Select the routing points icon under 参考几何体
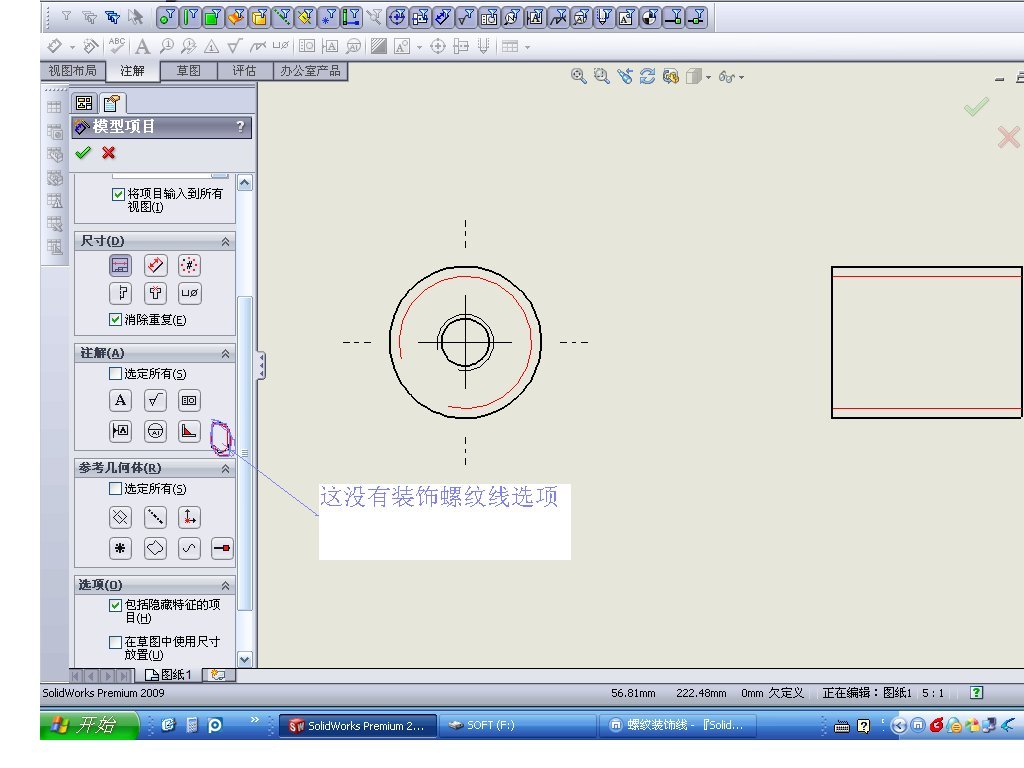Screen dimensions: 1024x768 tap(222, 548)
